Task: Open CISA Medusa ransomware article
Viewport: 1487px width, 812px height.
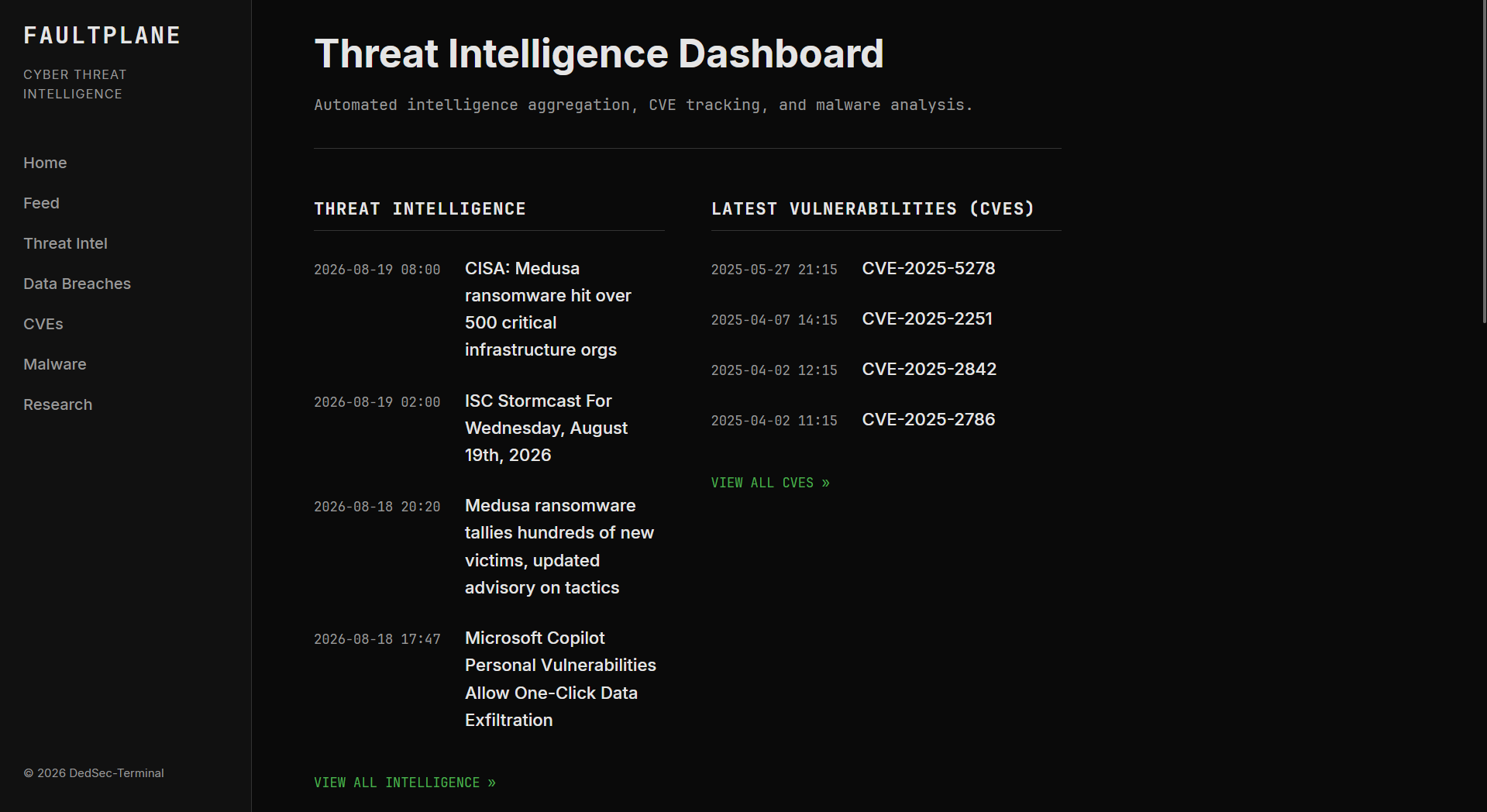Action: [548, 309]
